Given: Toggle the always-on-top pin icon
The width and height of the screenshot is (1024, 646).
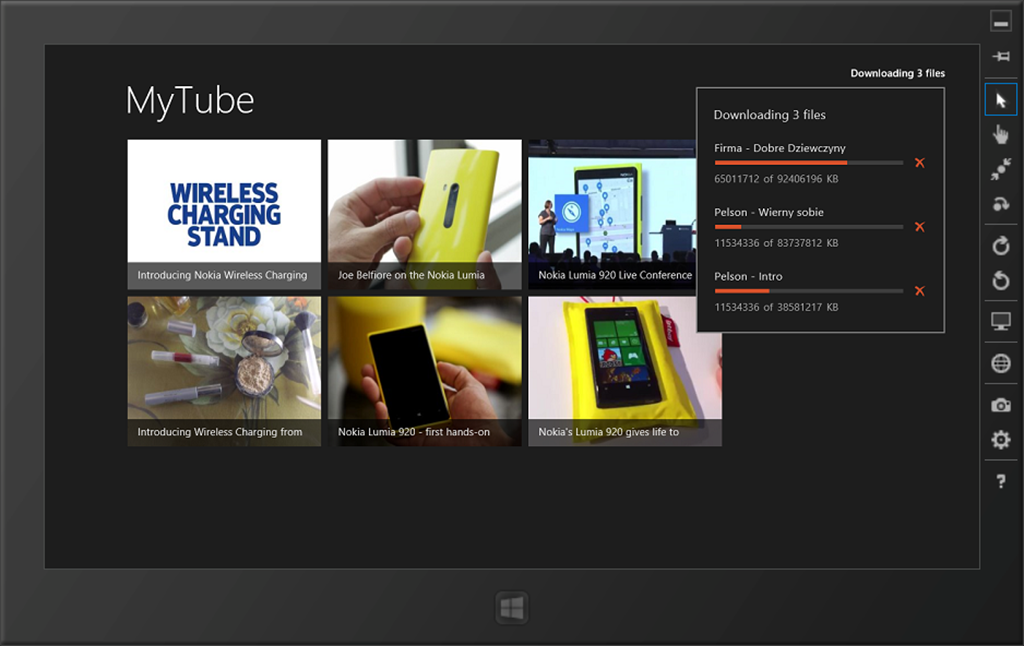Looking at the screenshot, I should (1000, 57).
